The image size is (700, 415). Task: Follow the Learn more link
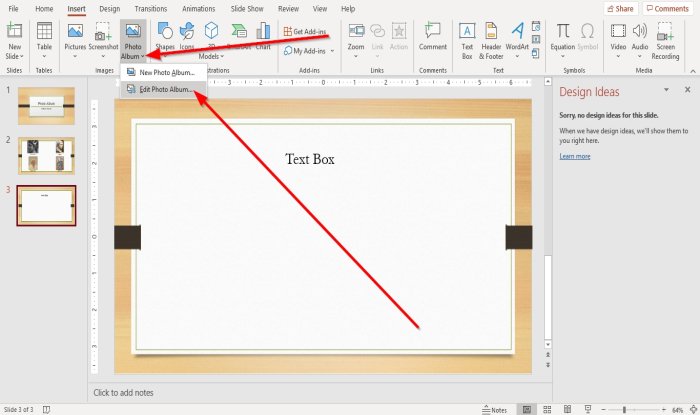(575, 156)
